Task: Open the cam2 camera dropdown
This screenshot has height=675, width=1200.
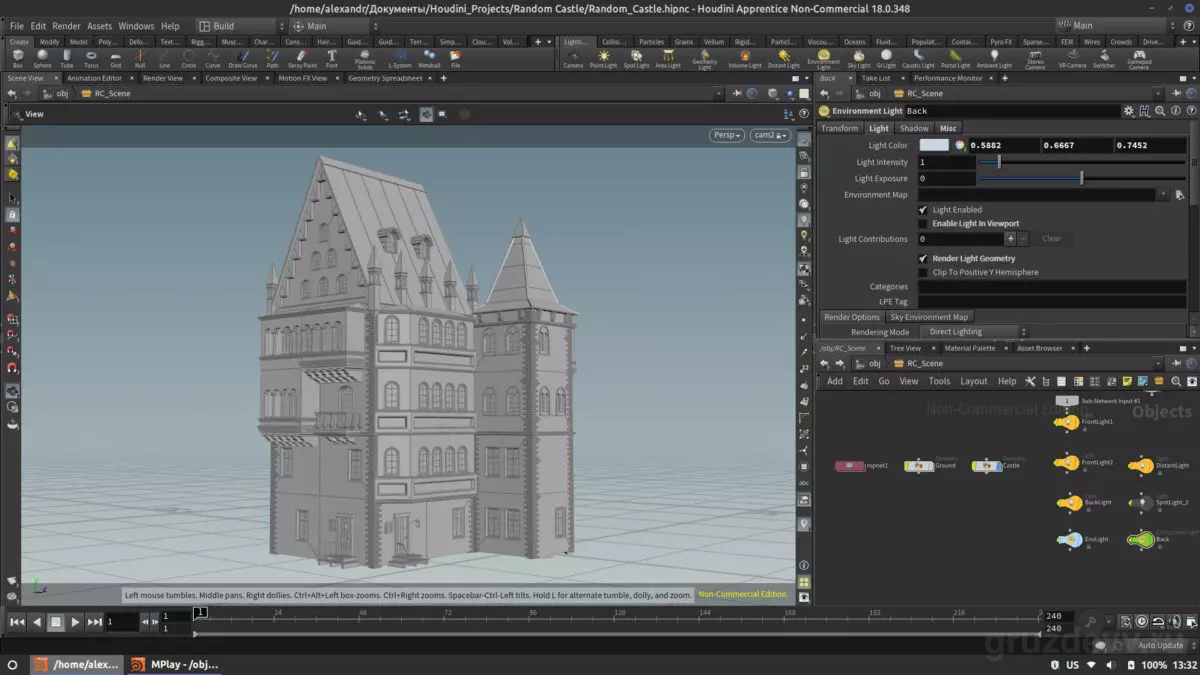Action: point(770,135)
